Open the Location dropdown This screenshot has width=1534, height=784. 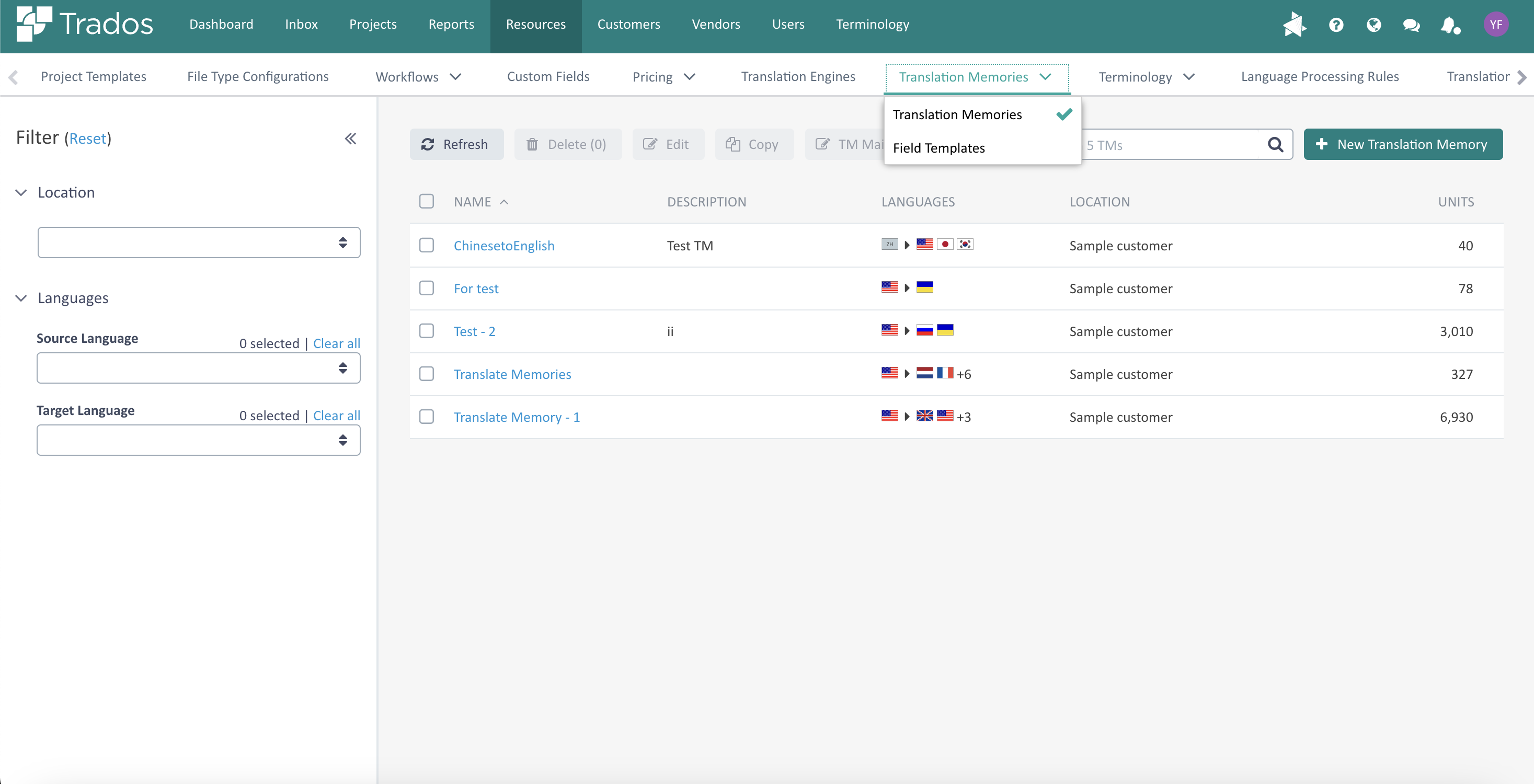click(198, 243)
